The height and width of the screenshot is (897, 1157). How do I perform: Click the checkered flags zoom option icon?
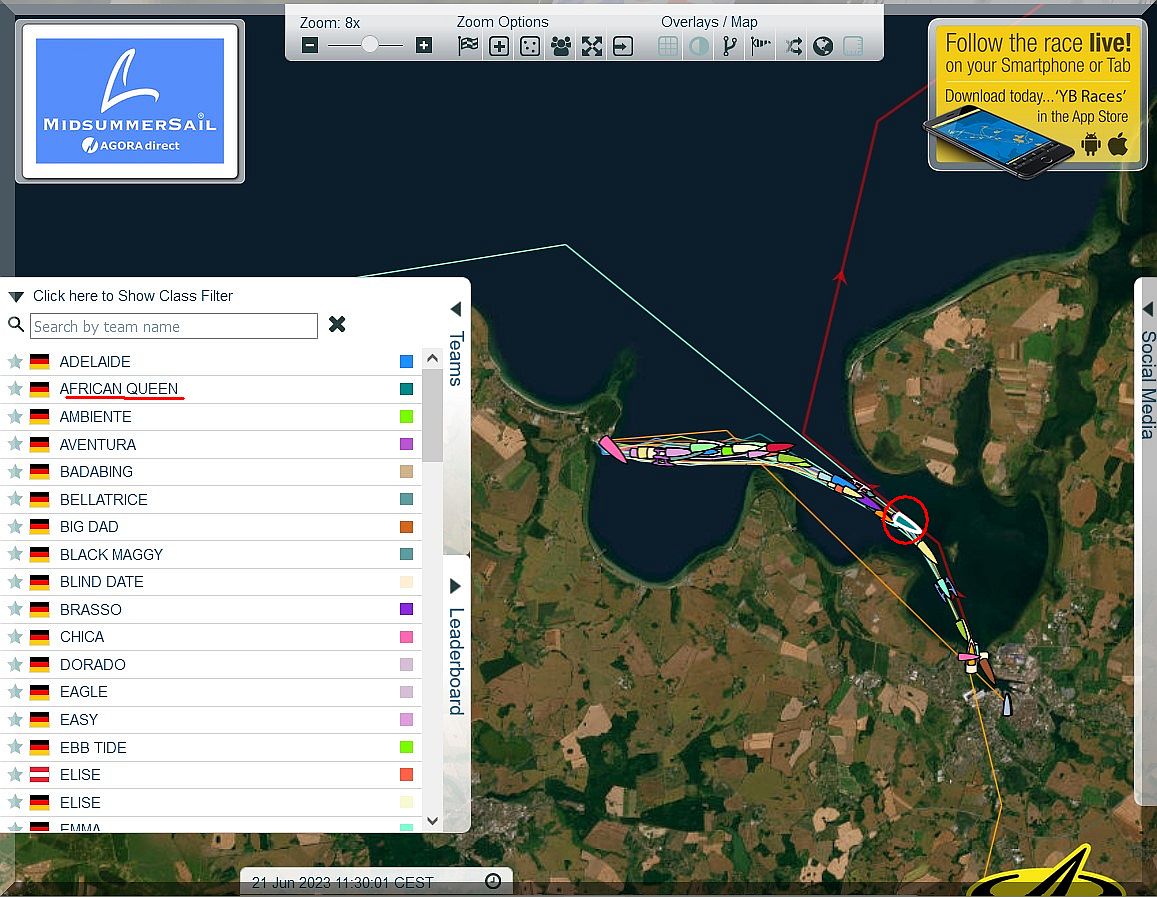click(468, 46)
